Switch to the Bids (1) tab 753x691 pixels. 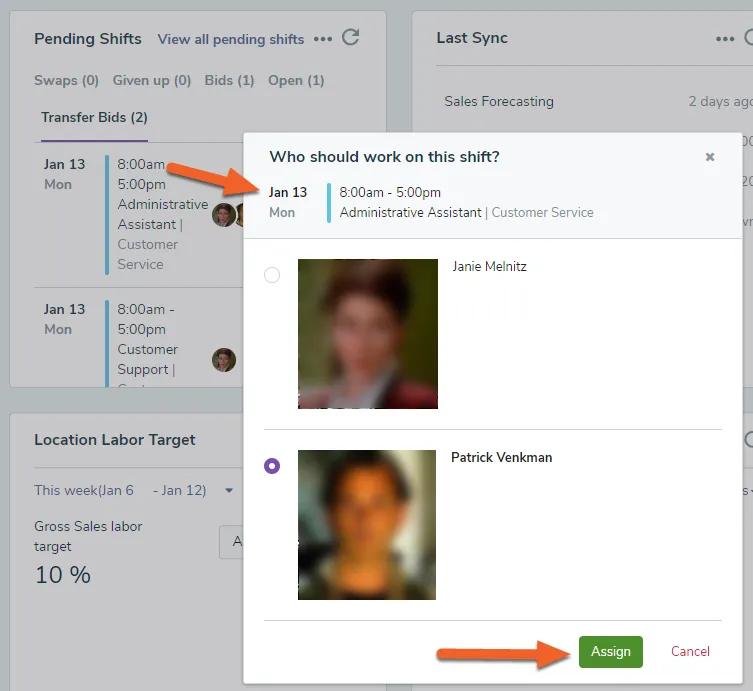point(229,80)
